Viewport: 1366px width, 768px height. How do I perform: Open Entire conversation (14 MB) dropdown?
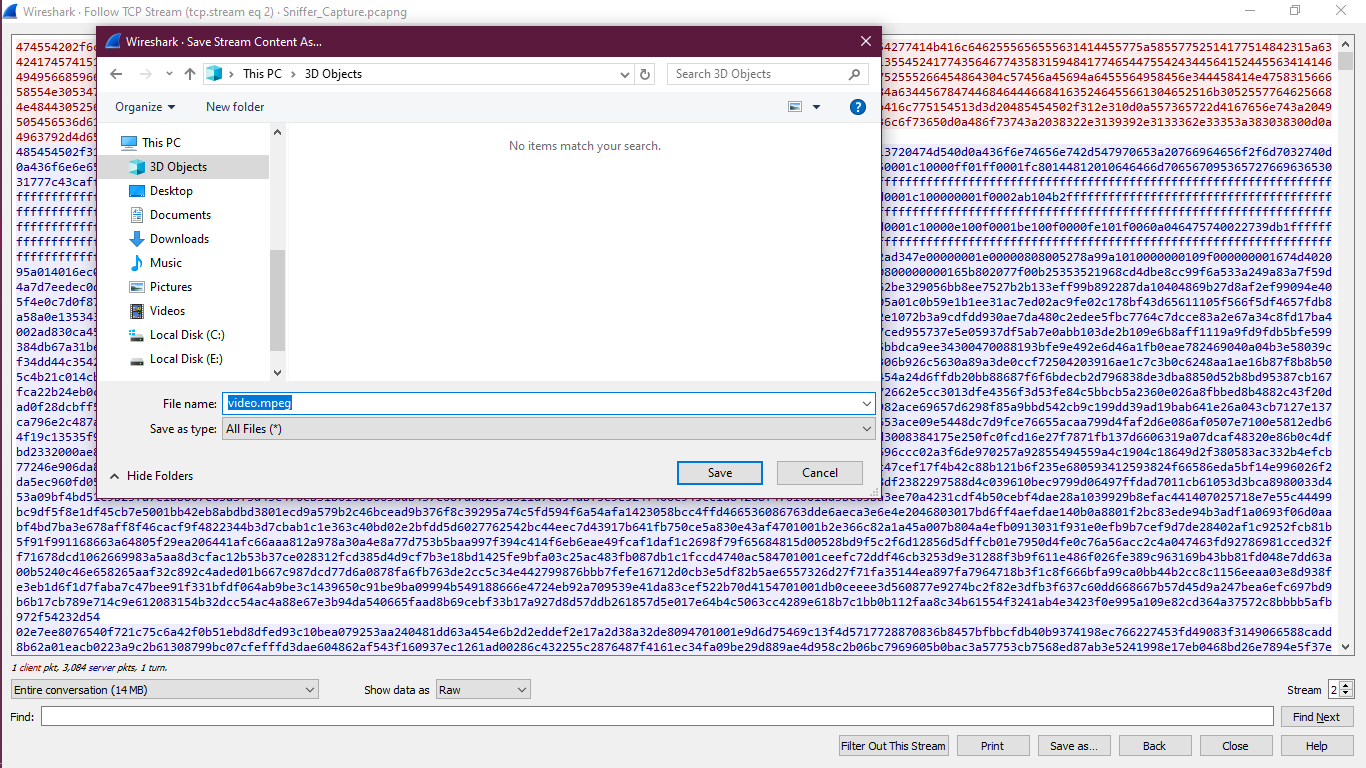pyautogui.click(x=164, y=689)
